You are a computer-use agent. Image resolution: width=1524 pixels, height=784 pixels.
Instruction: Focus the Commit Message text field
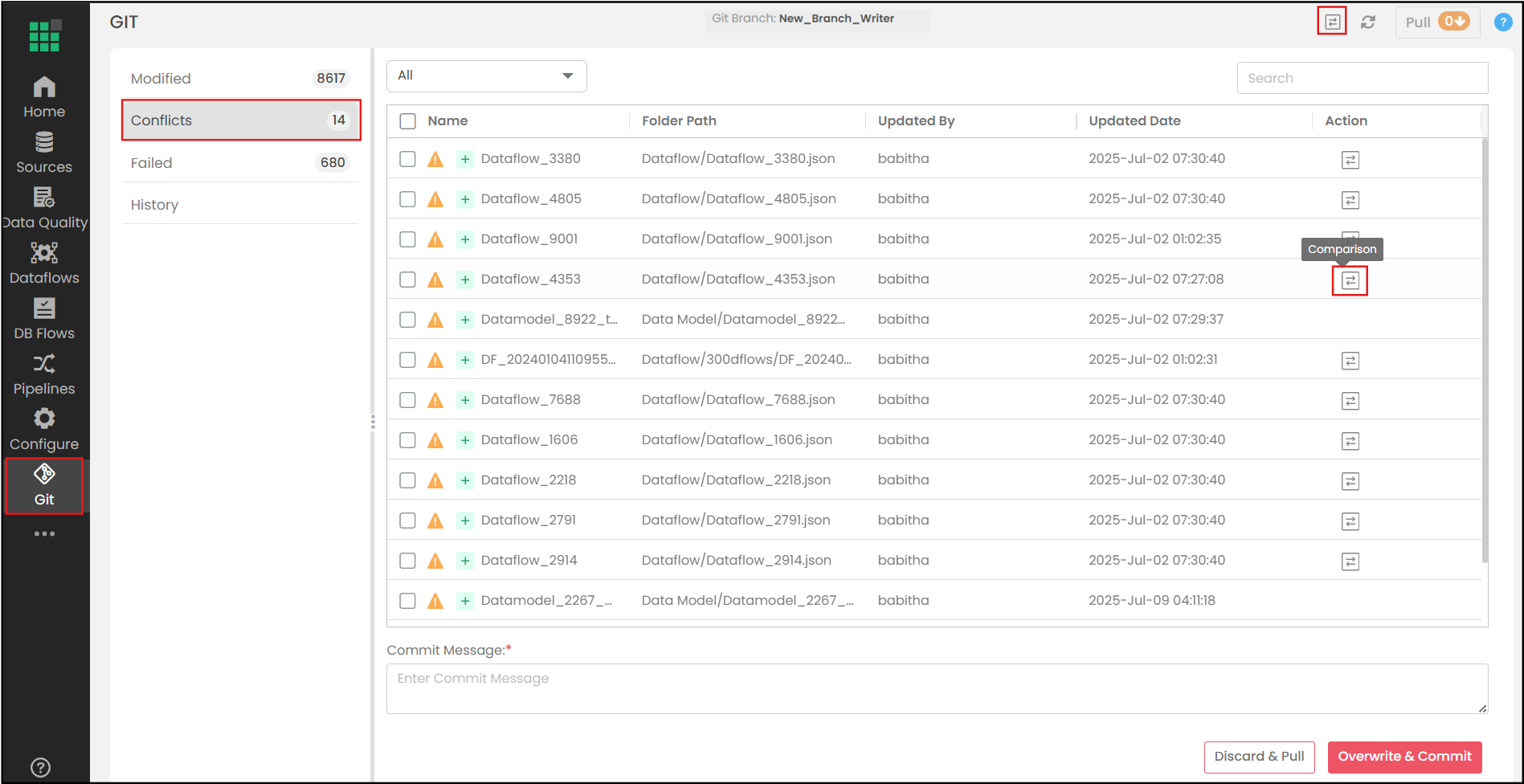tap(936, 688)
